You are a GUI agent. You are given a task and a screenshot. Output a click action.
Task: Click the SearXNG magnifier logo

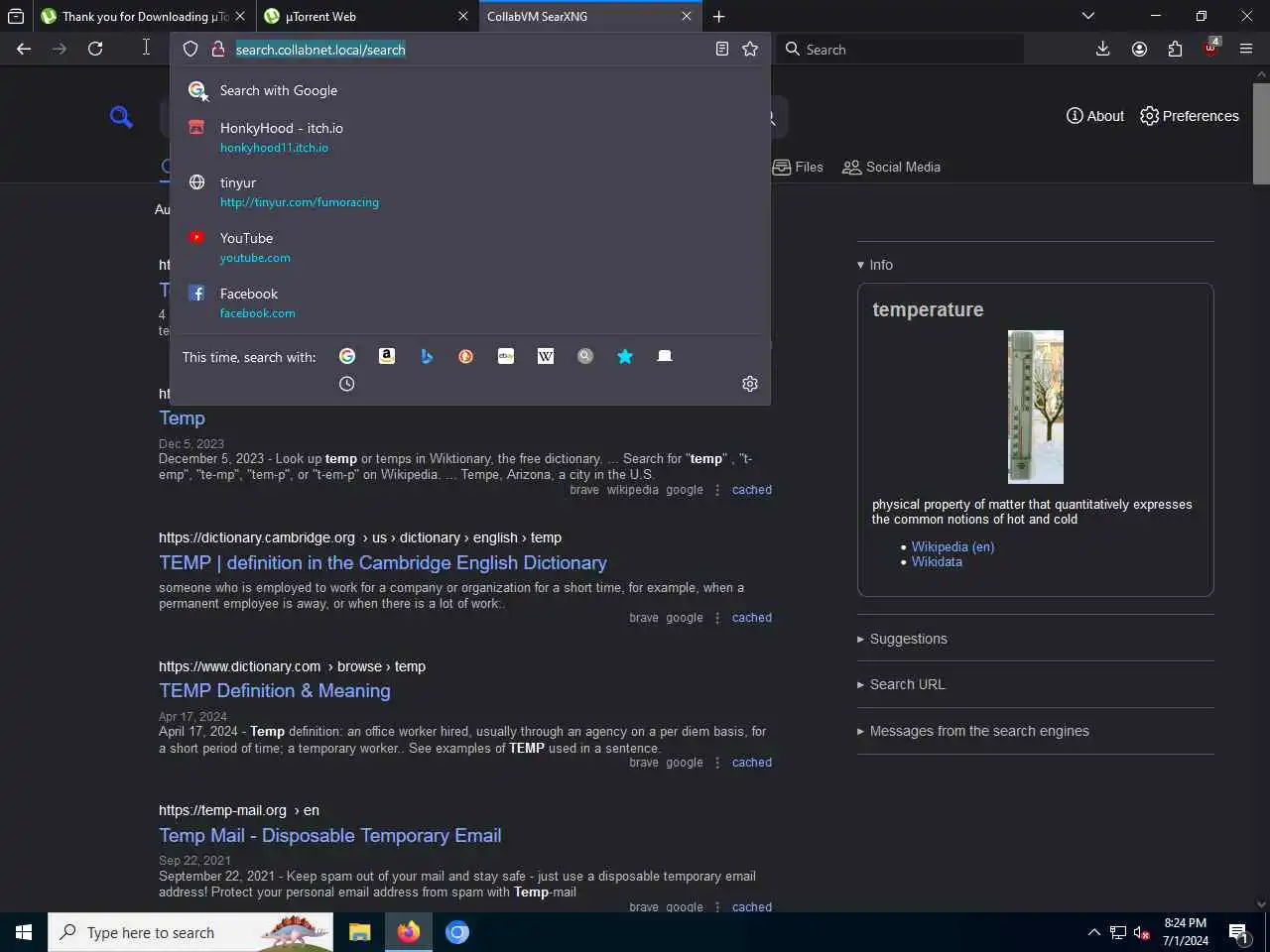coord(121,117)
